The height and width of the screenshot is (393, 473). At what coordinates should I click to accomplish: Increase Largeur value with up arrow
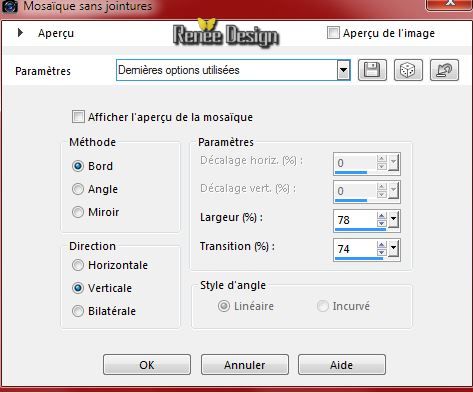382,216
